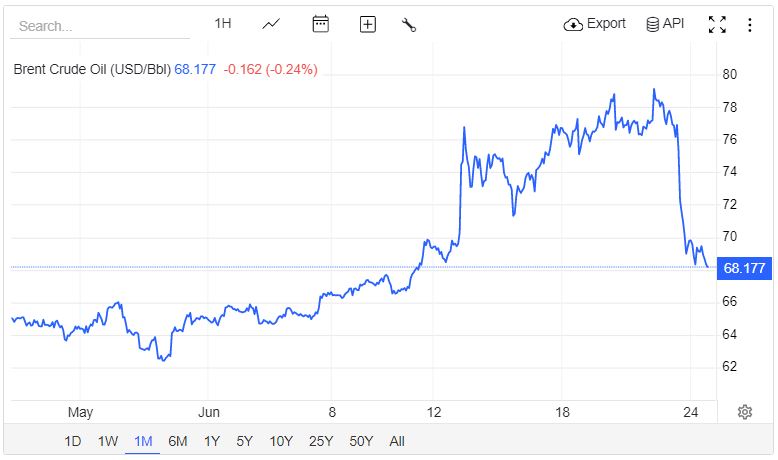Open the three-dot more options menu
Image resolution: width=778 pixels, height=460 pixels.
pos(750,25)
